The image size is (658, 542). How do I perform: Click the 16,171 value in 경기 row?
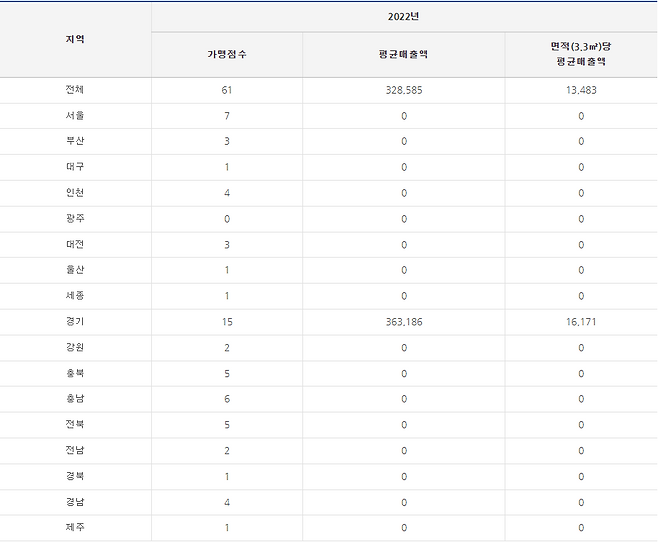point(580,322)
